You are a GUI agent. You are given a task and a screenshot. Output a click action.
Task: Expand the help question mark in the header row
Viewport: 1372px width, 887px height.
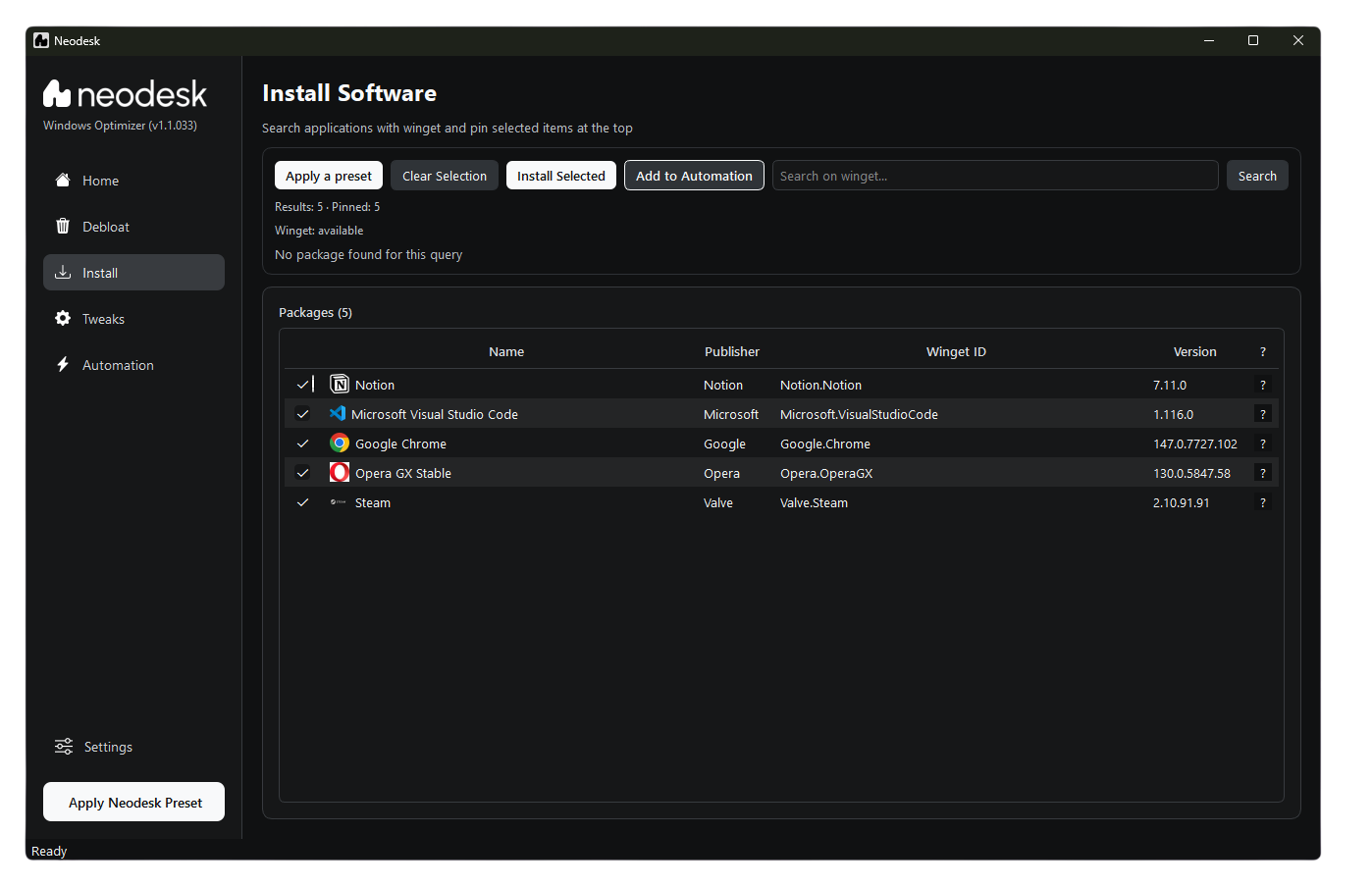[x=1263, y=350]
